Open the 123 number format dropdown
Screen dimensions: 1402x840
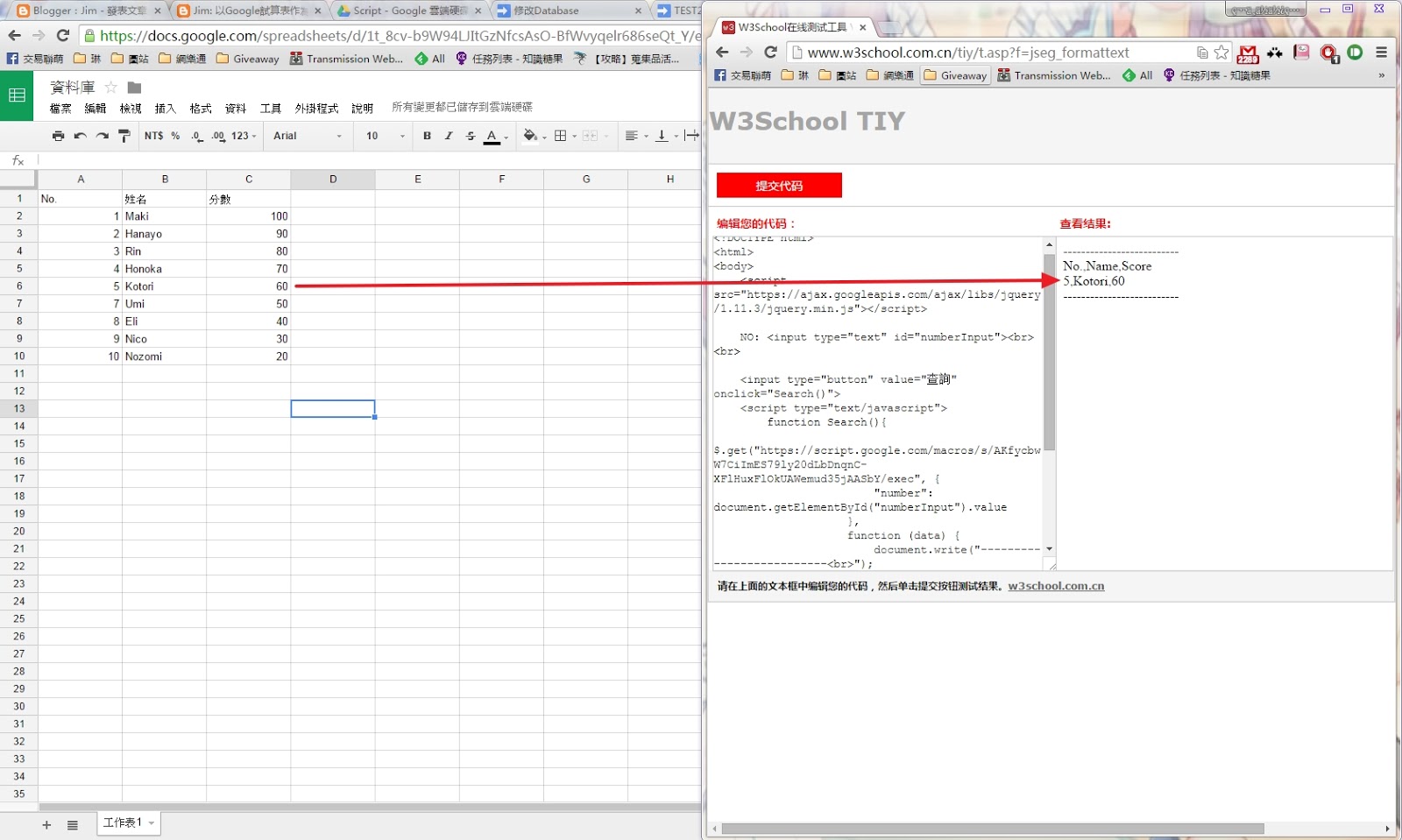pos(244,136)
